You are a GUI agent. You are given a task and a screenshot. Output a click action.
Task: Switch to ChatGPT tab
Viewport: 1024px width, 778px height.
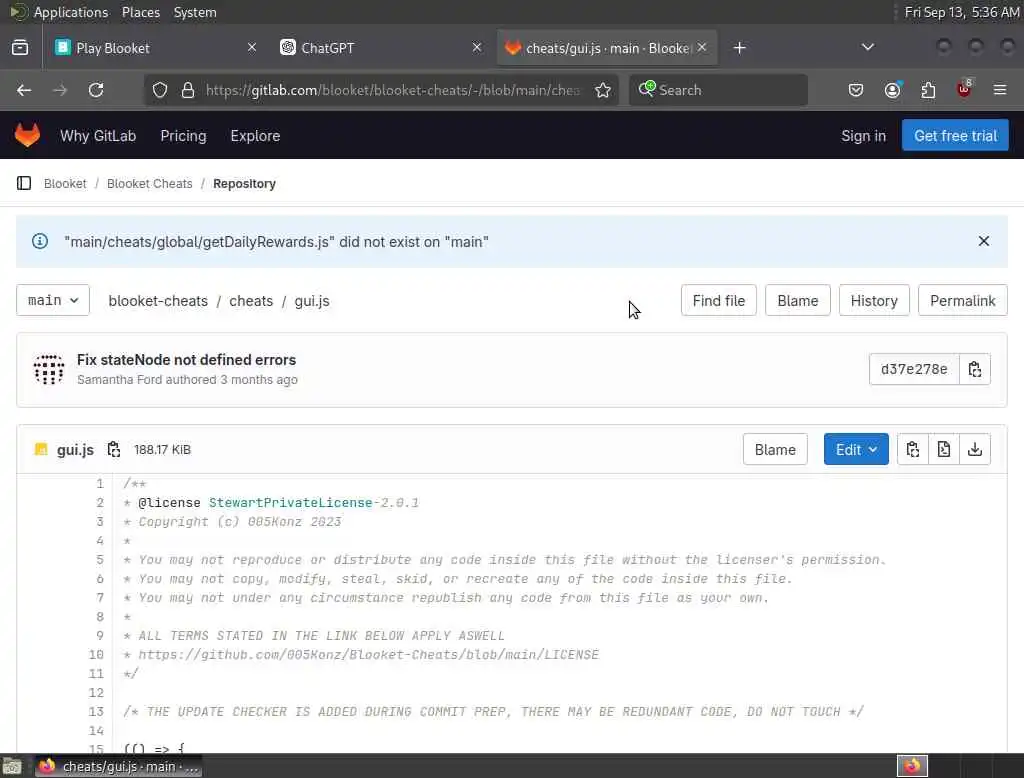[381, 48]
